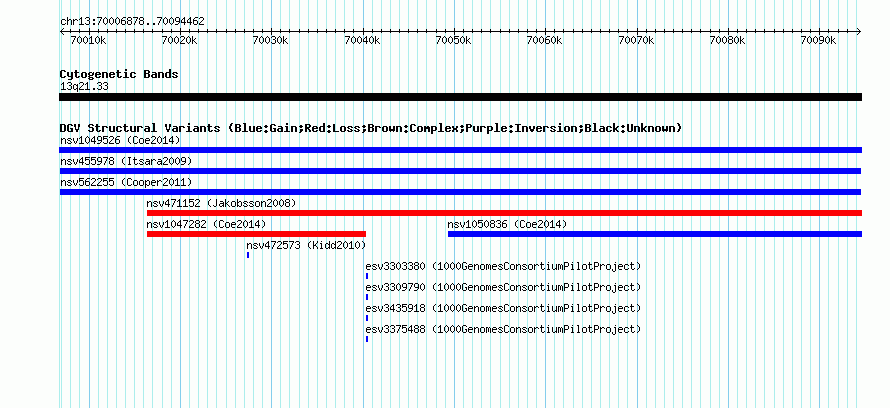
Task: Click the 70010k ruler tick label
Action: coord(88,40)
